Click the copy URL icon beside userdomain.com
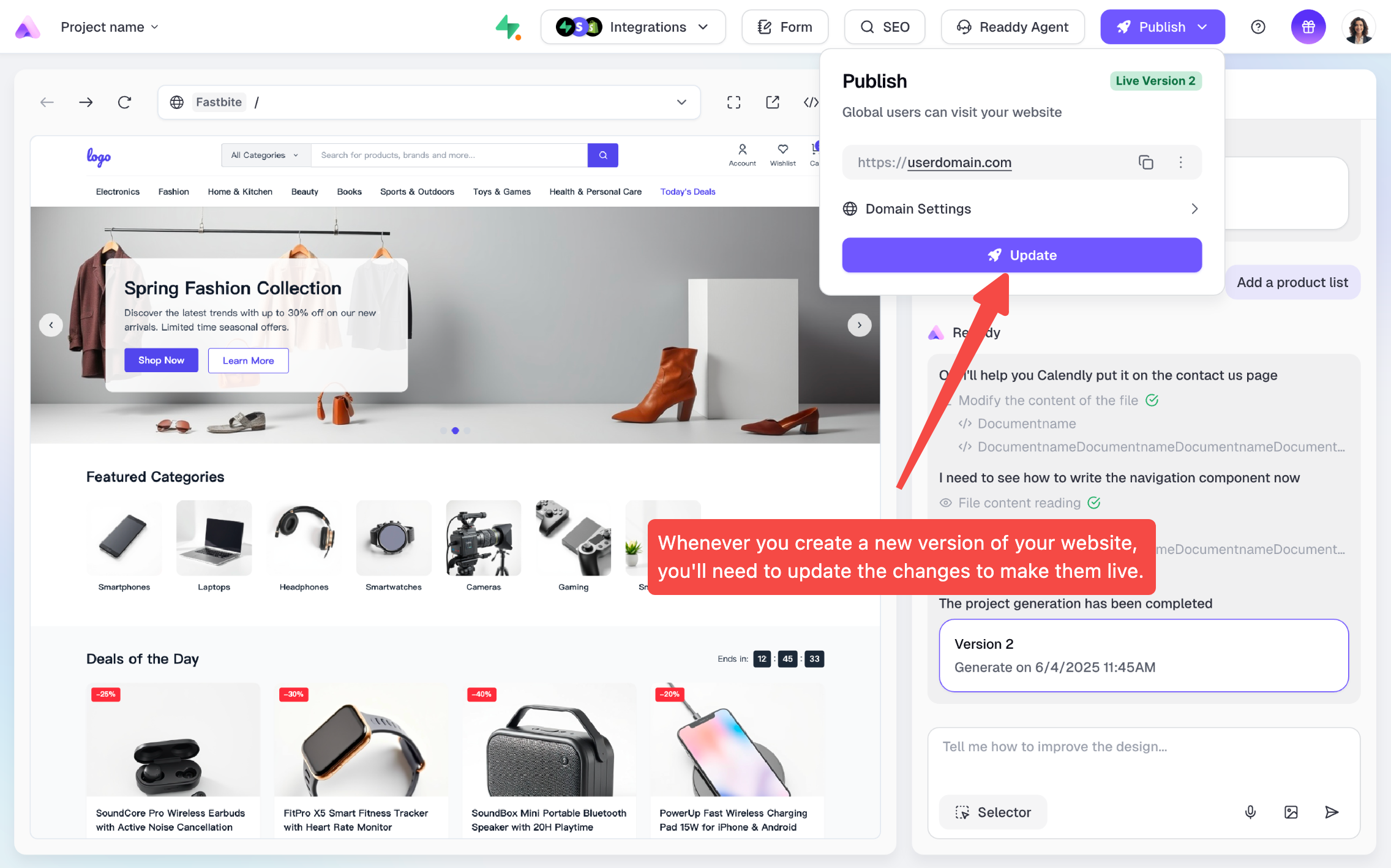 tap(1145, 162)
